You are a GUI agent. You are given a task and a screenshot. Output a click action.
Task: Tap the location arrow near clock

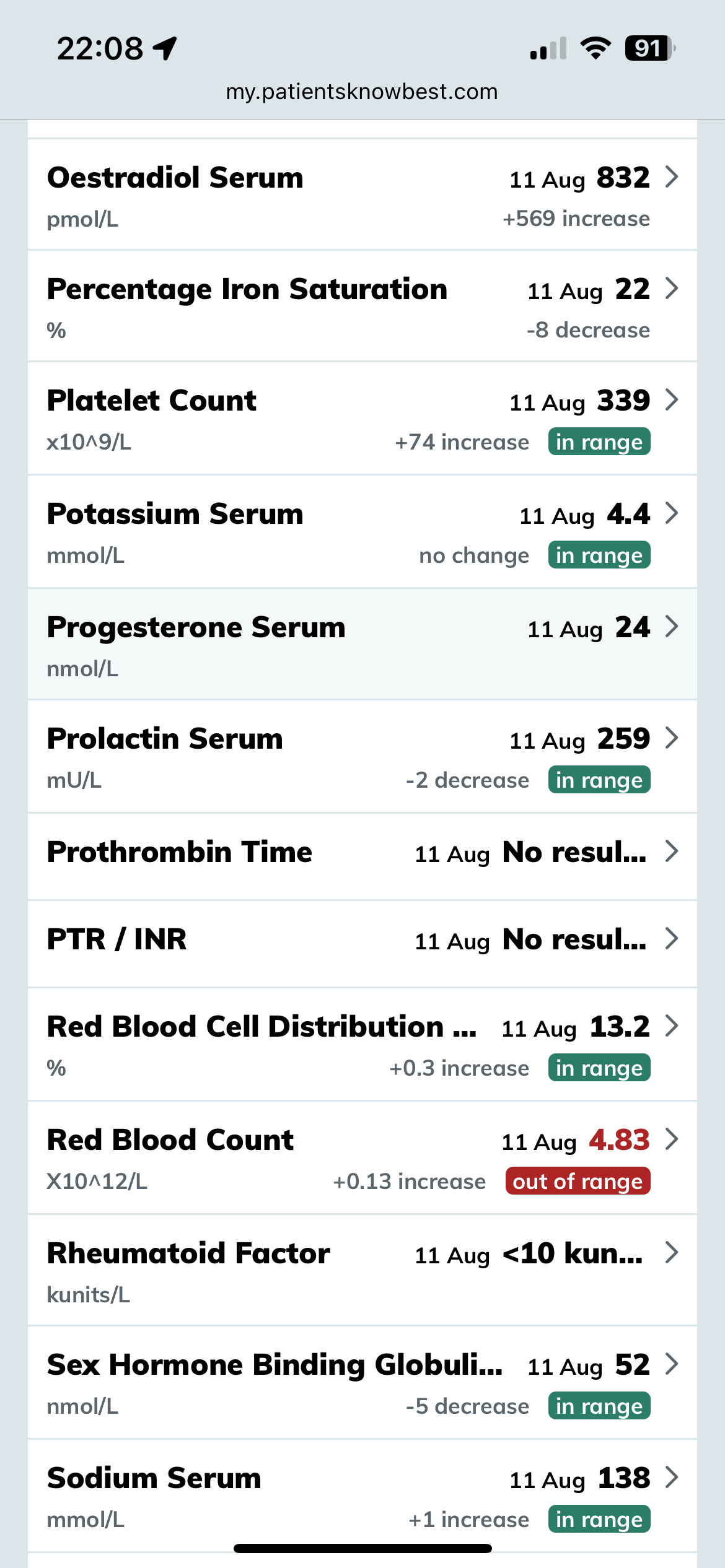(x=165, y=48)
